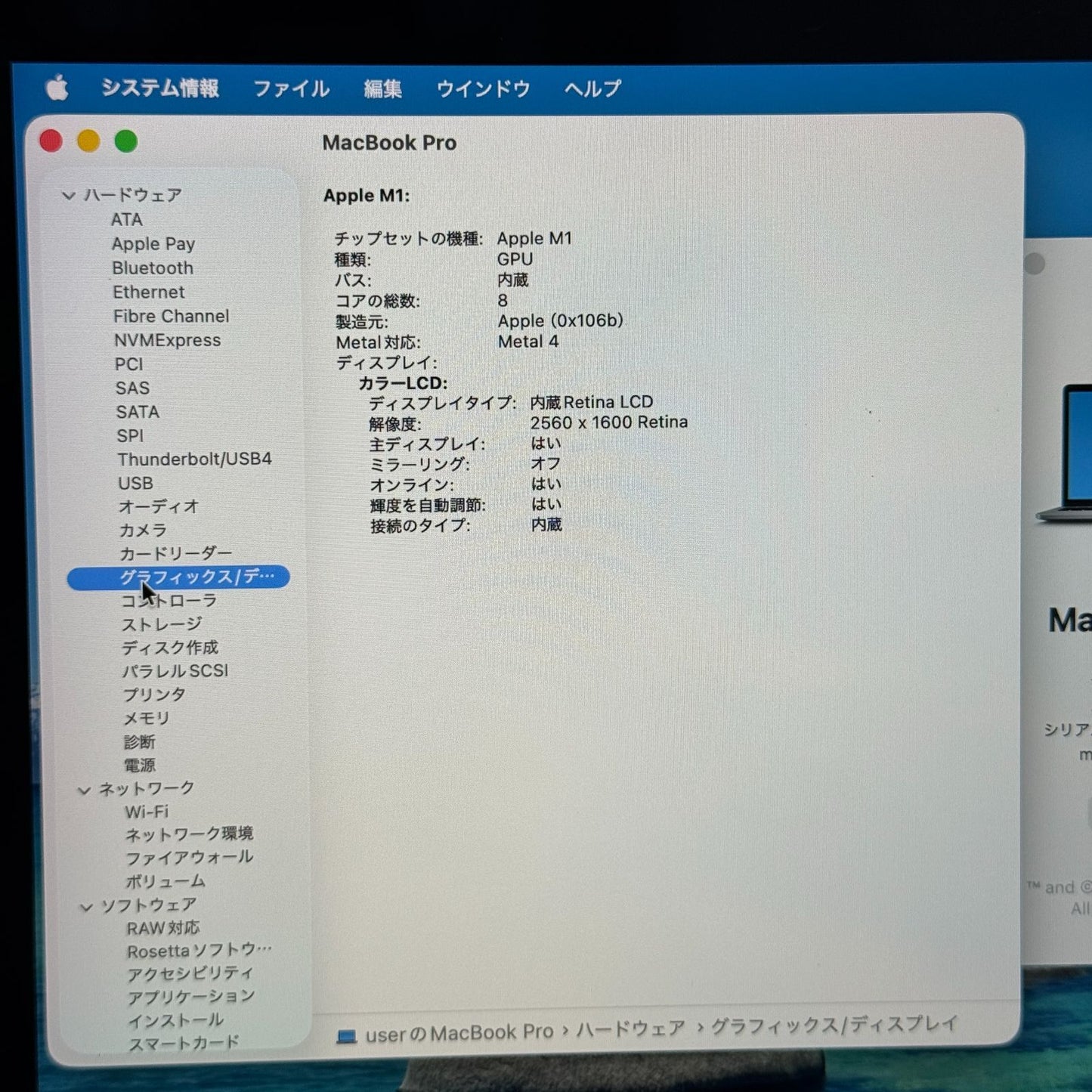Click the カラーLCD: heading
This screenshot has height=1092, width=1092.
pos(403,383)
